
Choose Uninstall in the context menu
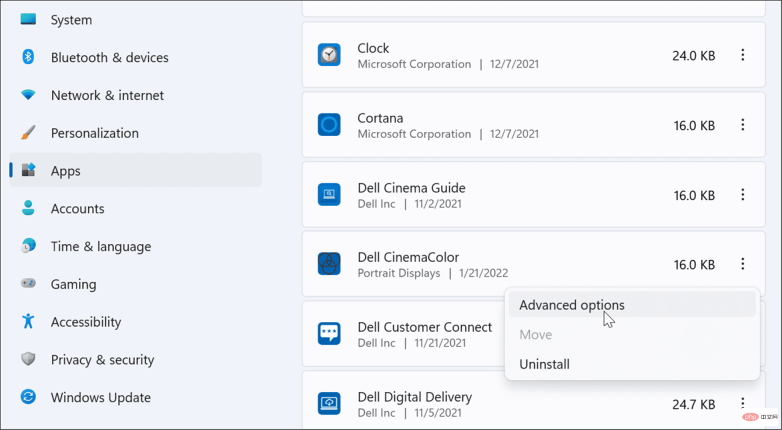click(x=632, y=364)
